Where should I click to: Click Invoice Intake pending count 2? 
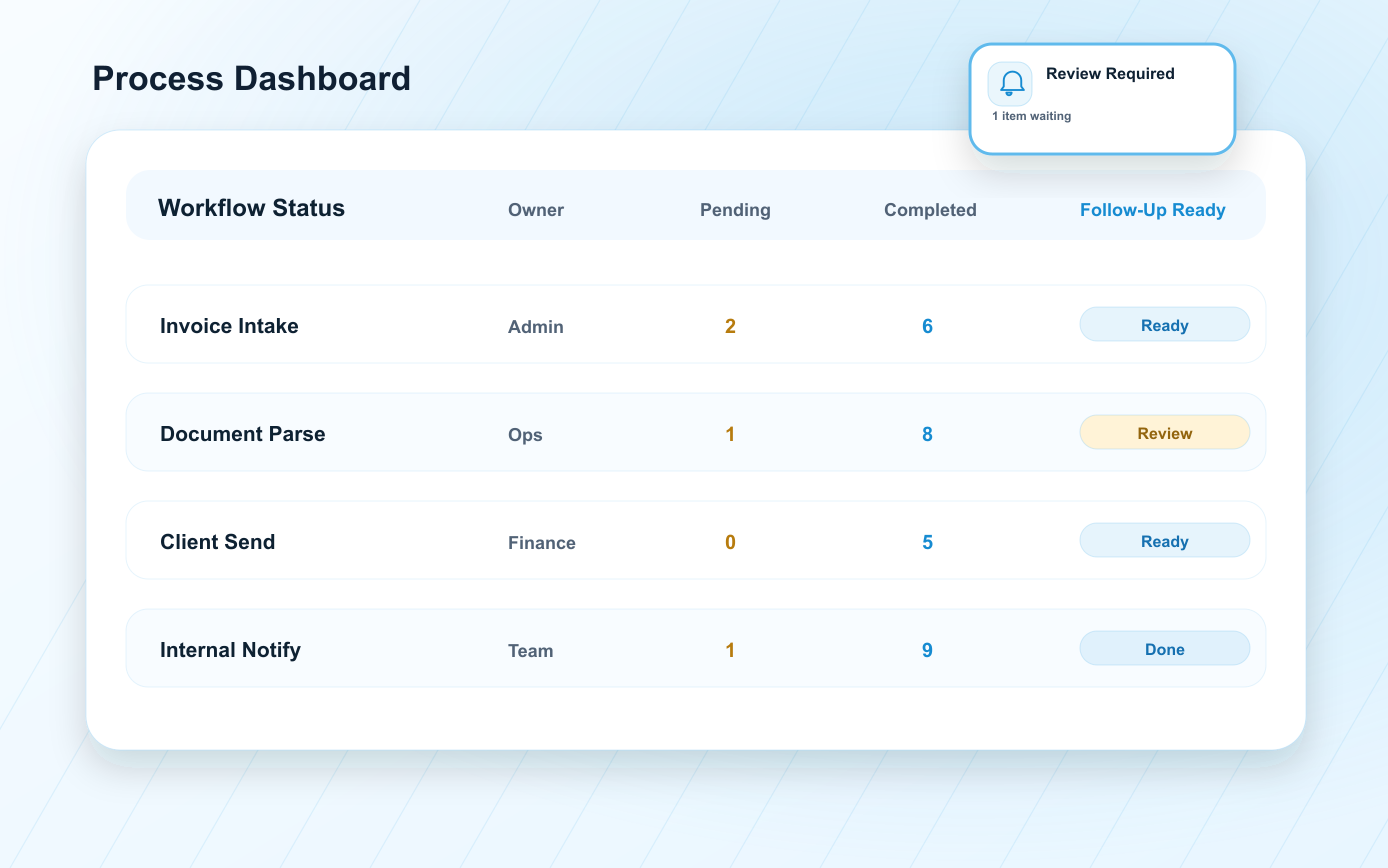pyautogui.click(x=730, y=326)
